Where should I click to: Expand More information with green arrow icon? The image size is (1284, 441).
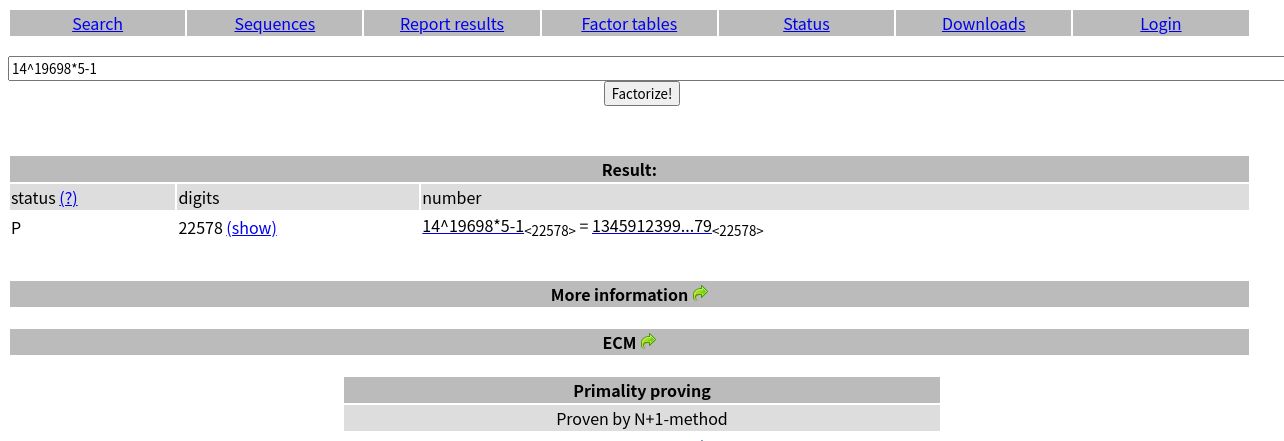[700, 293]
